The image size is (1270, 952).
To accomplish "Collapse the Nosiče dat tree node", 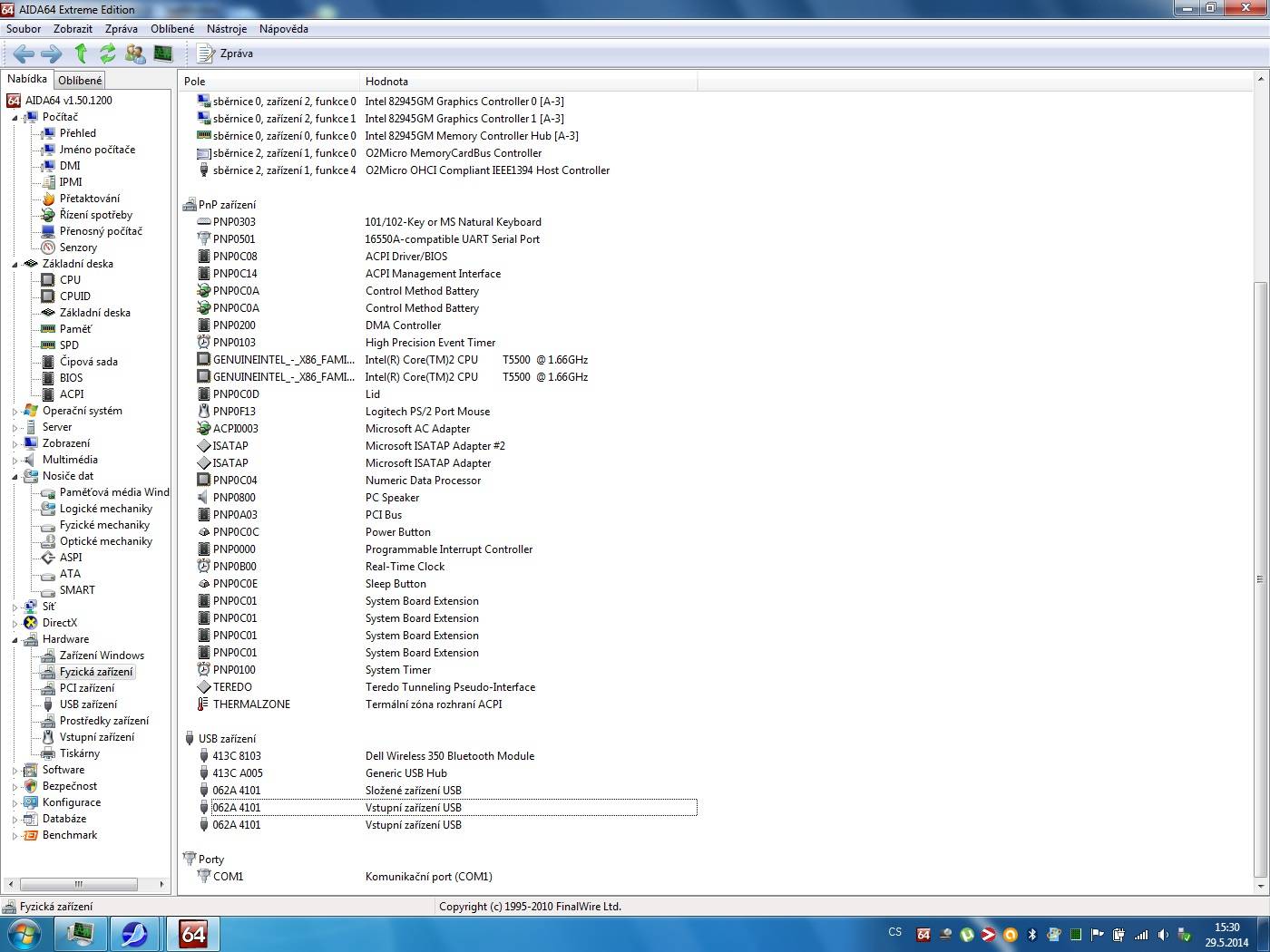I will tap(15, 477).
